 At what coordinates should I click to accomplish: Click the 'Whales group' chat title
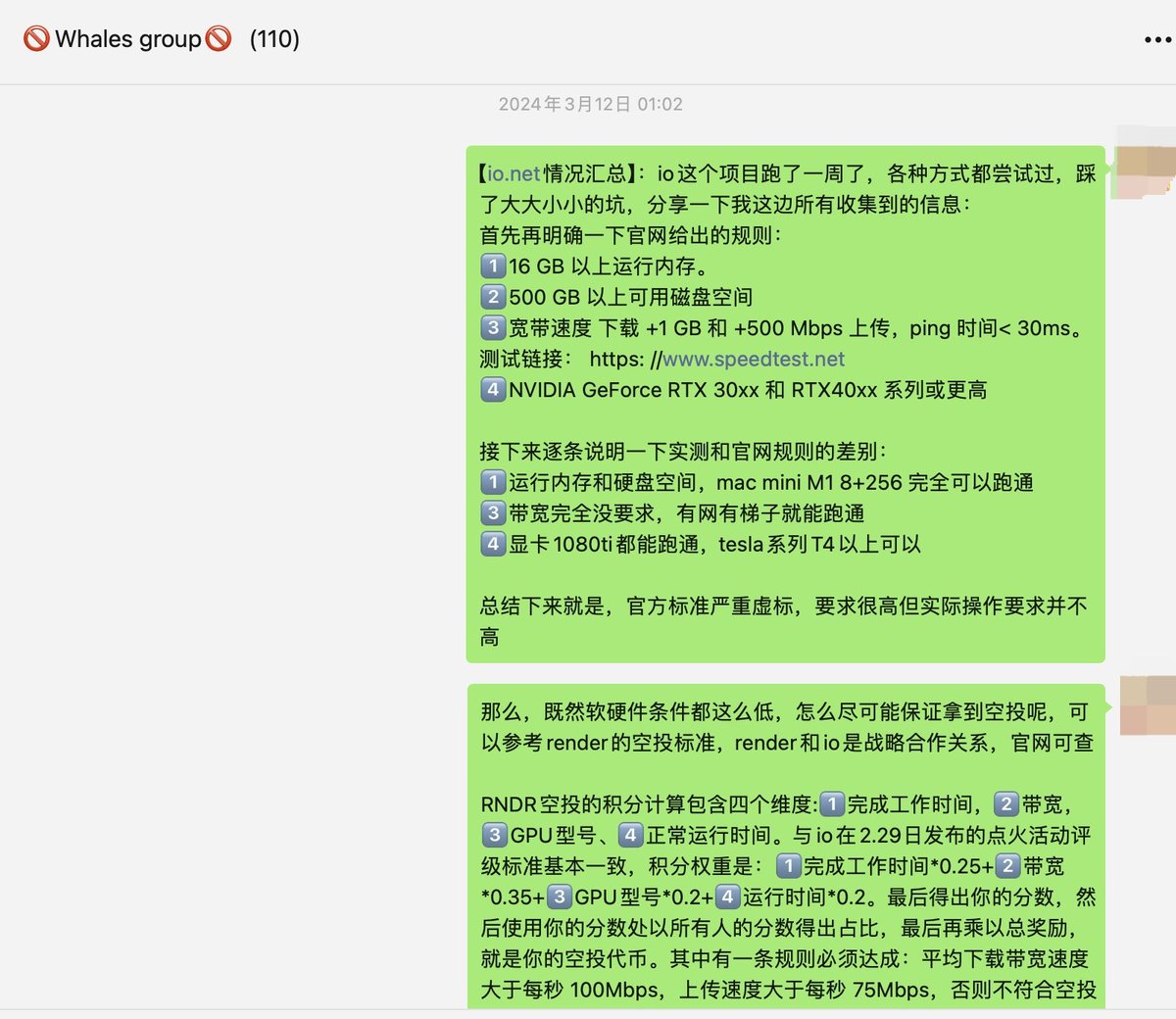point(127,39)
